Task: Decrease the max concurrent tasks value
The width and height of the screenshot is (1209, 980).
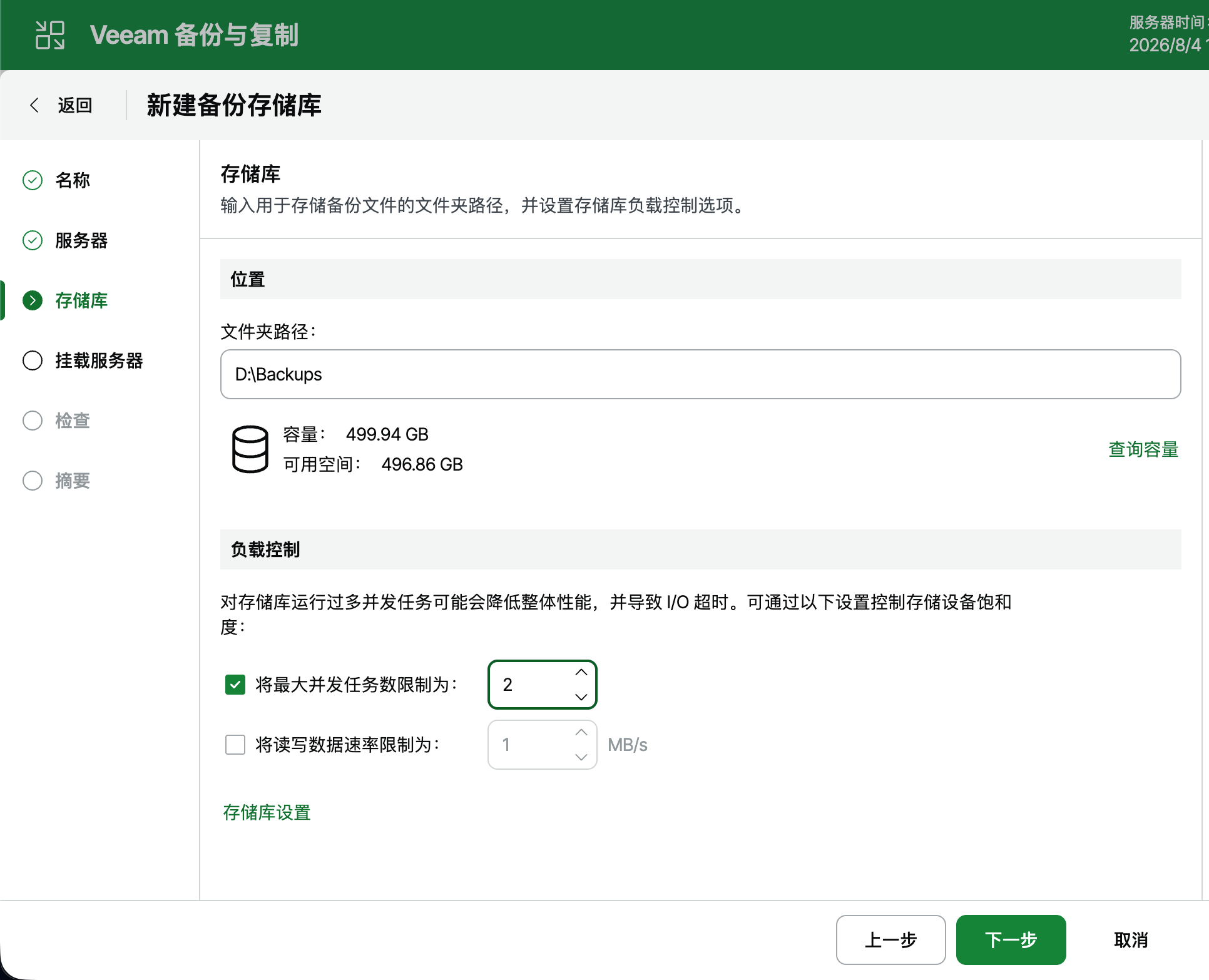Action: [581, 697]
